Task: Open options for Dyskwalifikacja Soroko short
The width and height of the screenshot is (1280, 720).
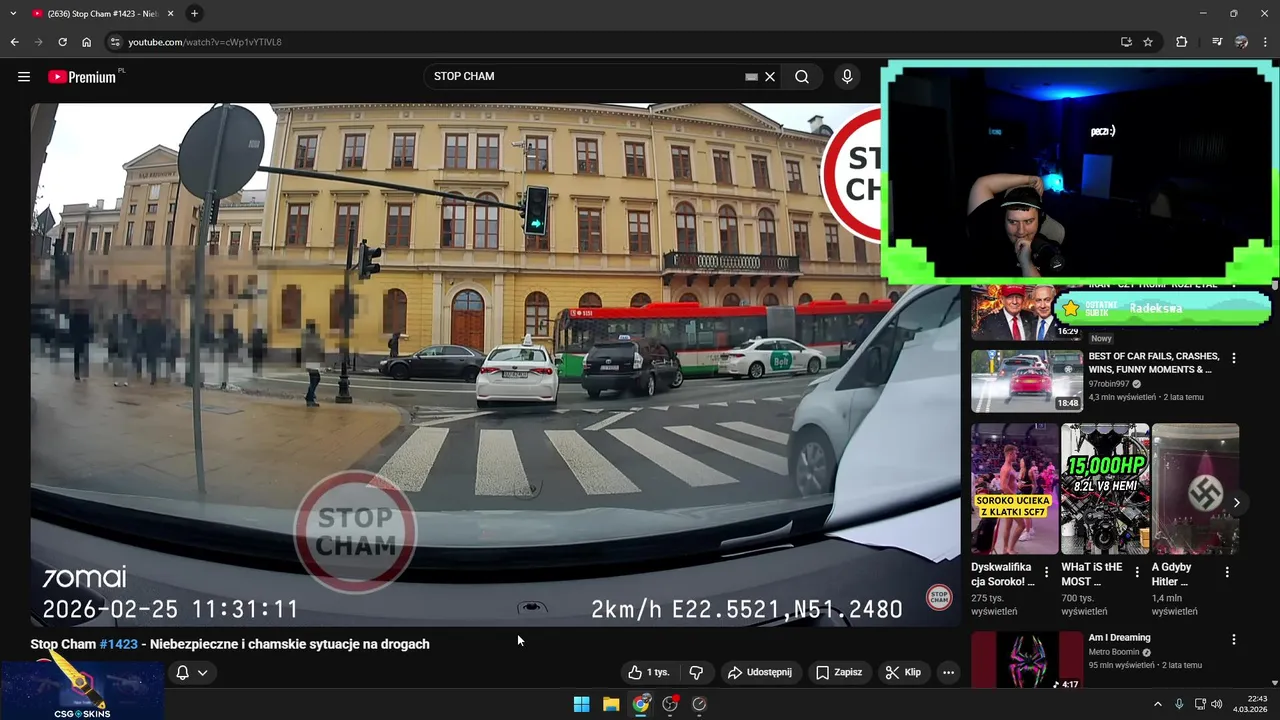Action: click(1046, 572)
